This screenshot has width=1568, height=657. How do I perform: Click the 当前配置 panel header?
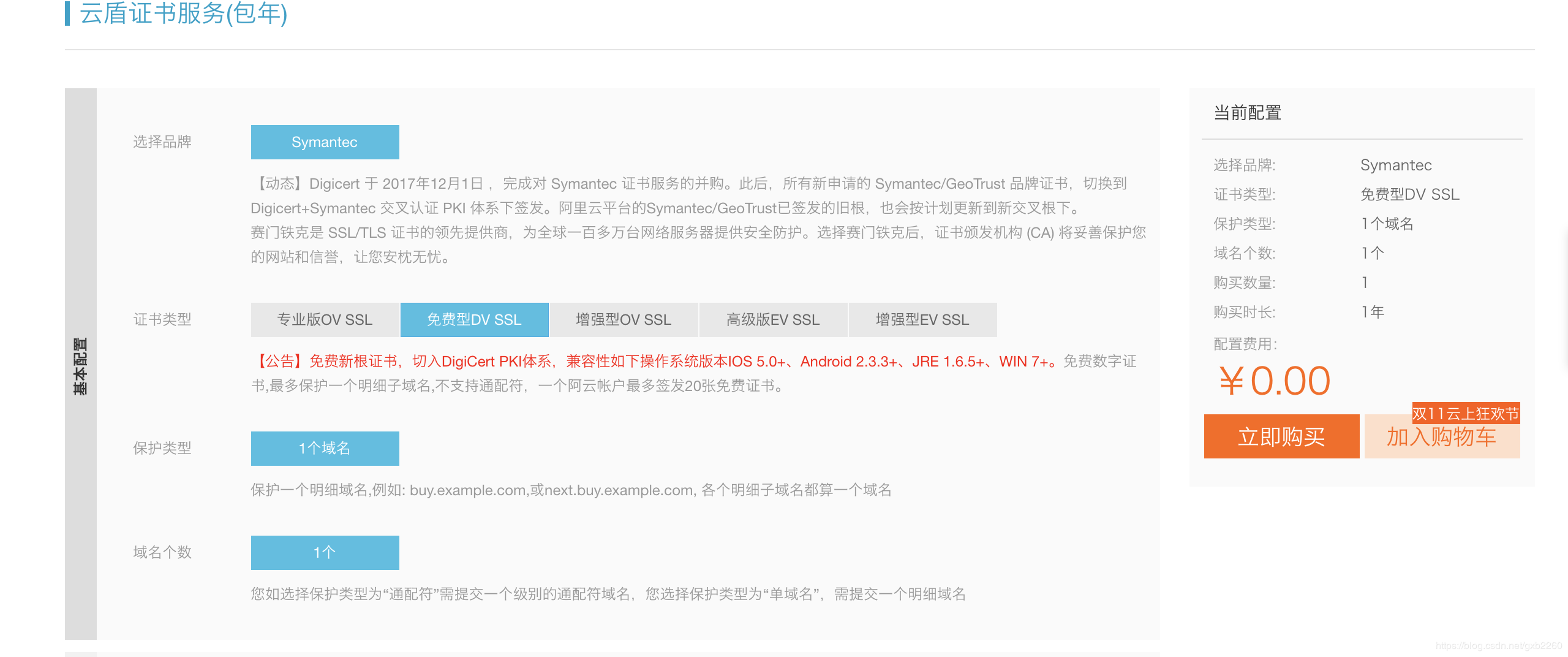click(1248, 113)
